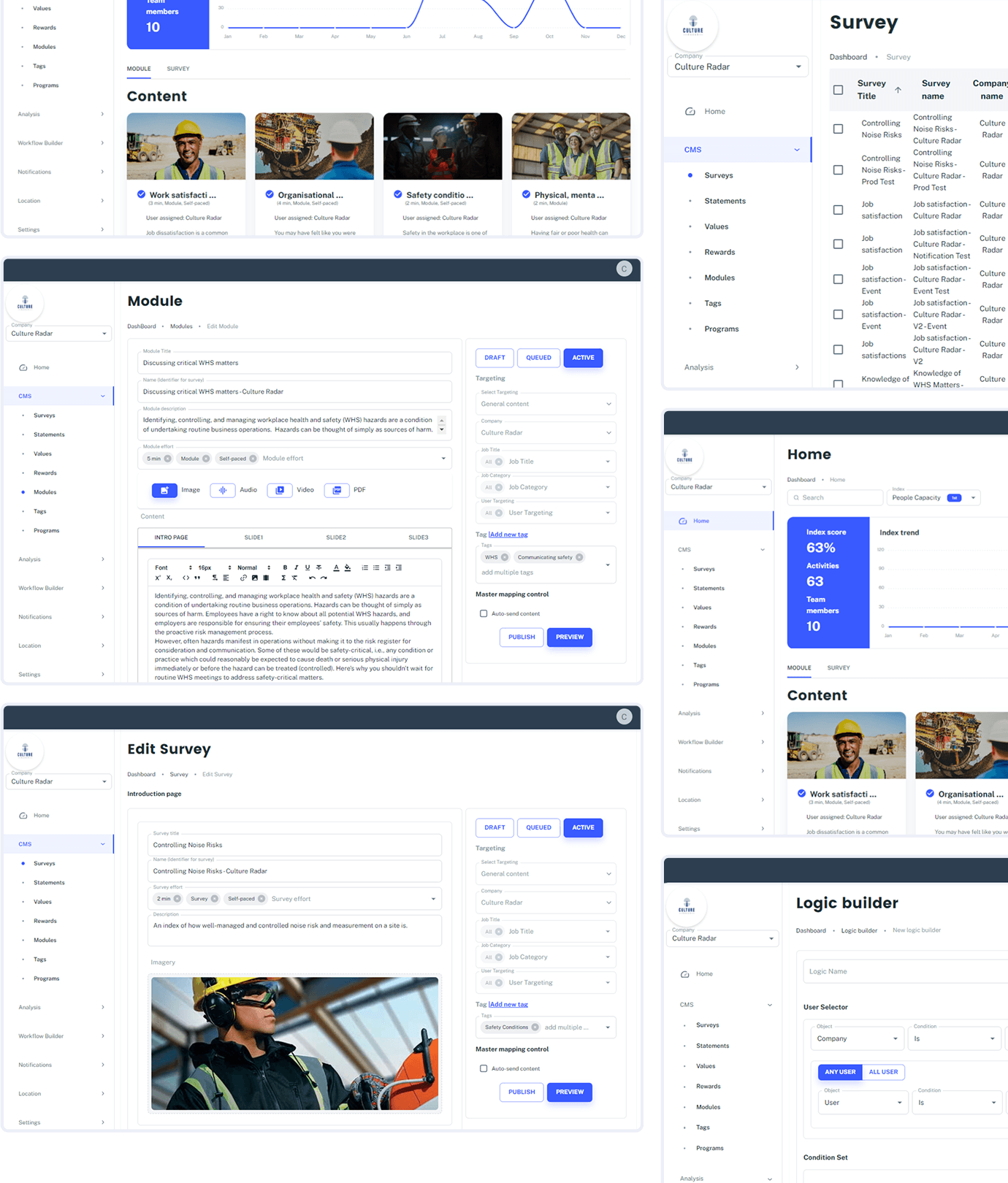Open the Object Company dropdown in Logic builder

(x=896, y=1038)
